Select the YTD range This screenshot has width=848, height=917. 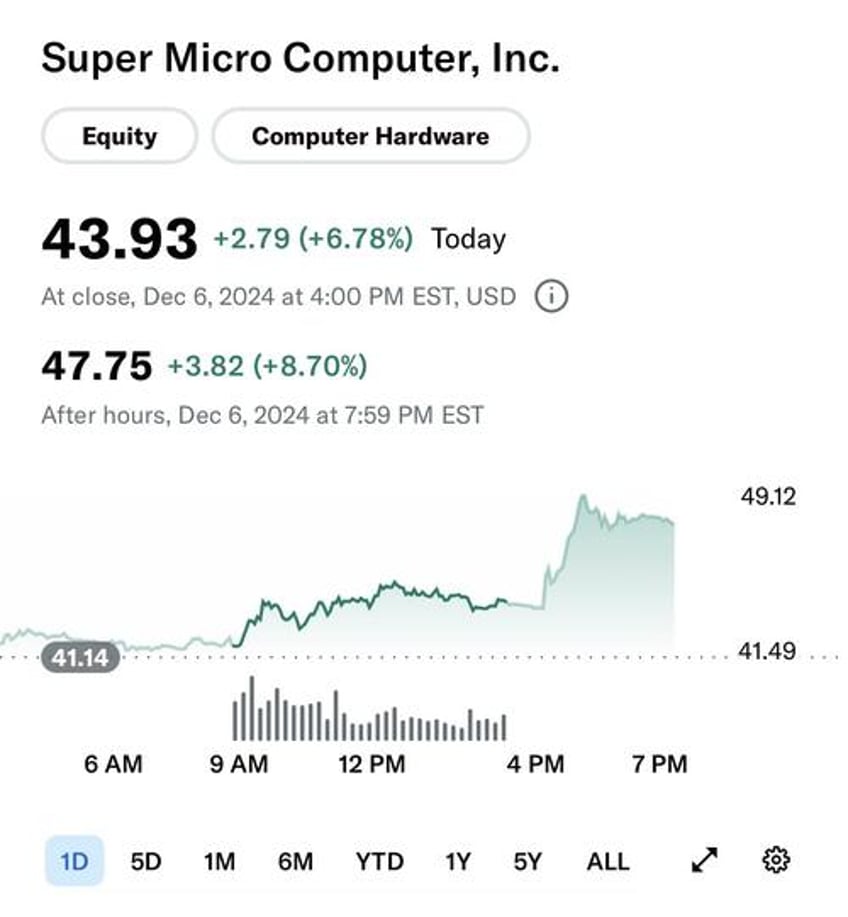[x=380, y=861]
